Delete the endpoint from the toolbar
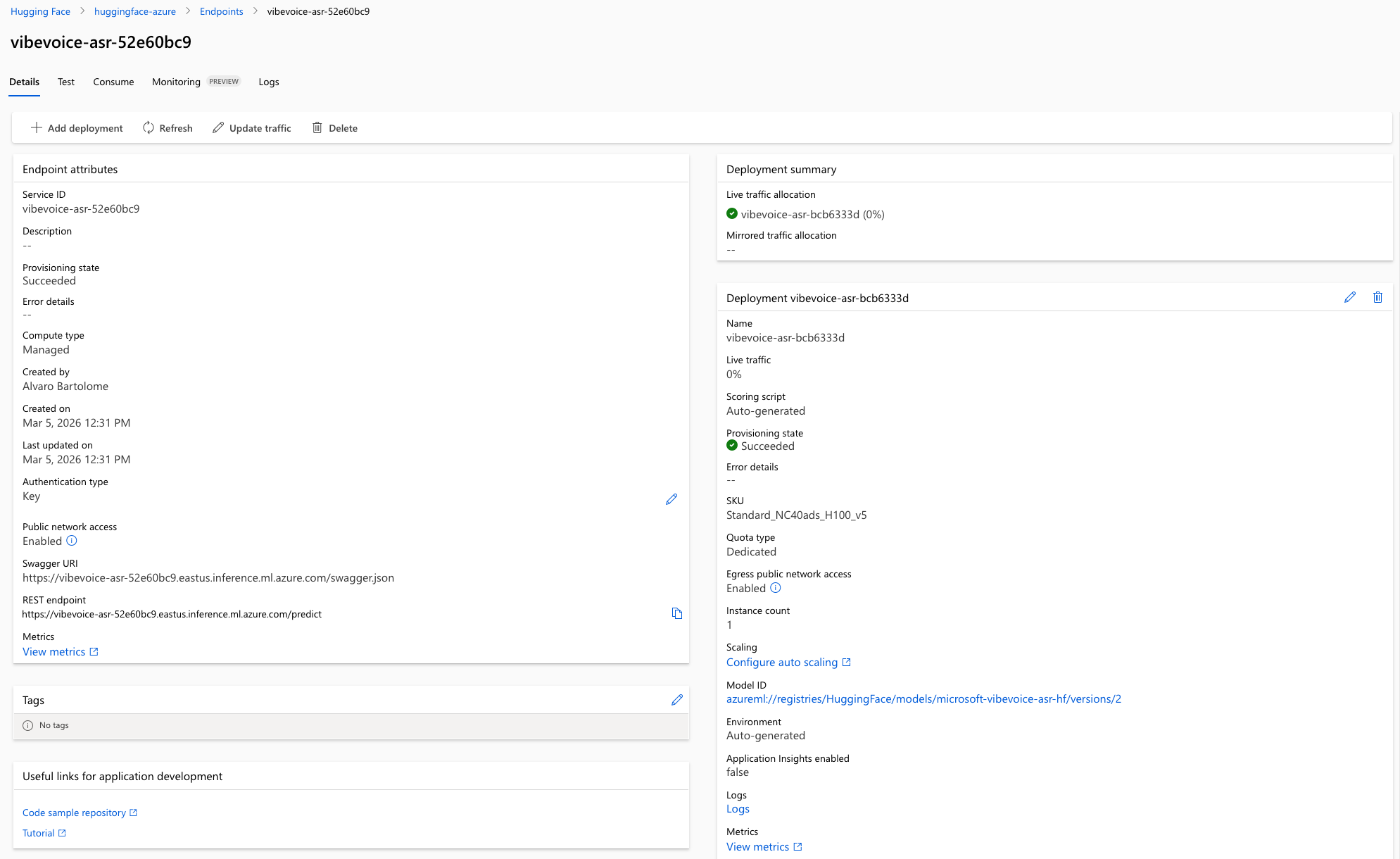Image resolution: width=1400 pixels, height=859 pixels. [335, 128]
